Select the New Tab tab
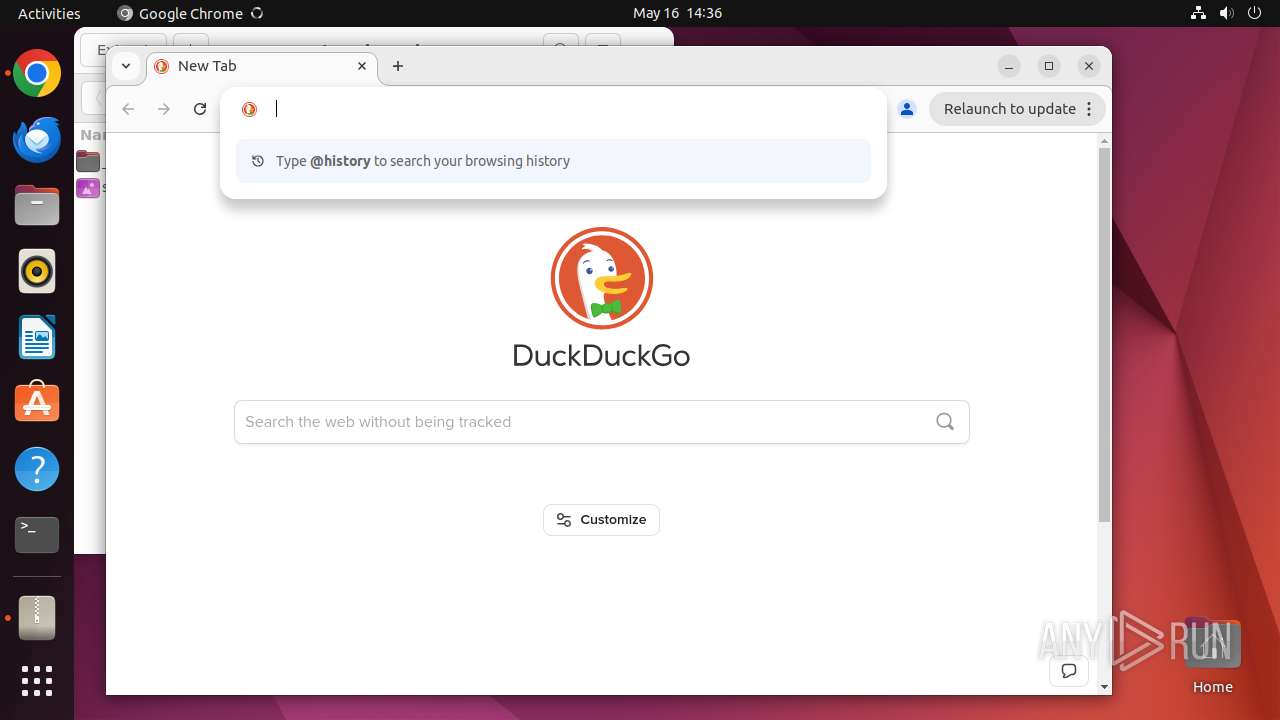Screen dimensions: 1280x720 [x=261, y=66]
